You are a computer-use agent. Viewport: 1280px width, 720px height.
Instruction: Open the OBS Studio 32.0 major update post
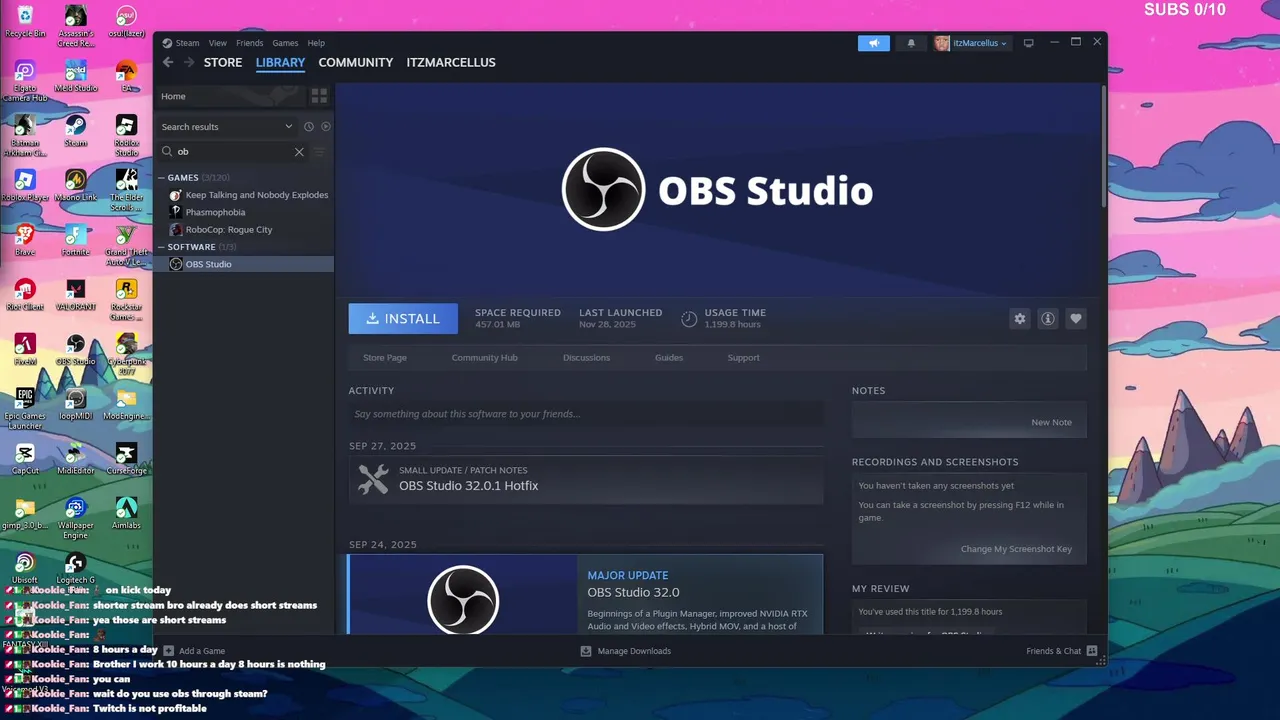(586, 594)
